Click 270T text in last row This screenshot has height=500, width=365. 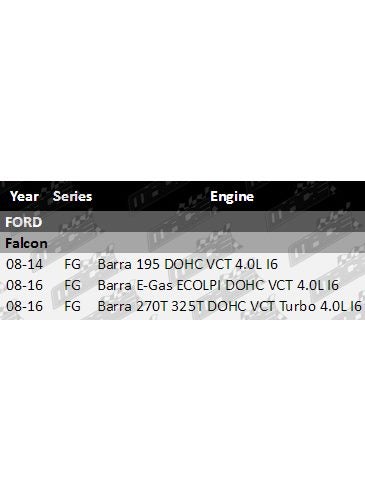151,306
